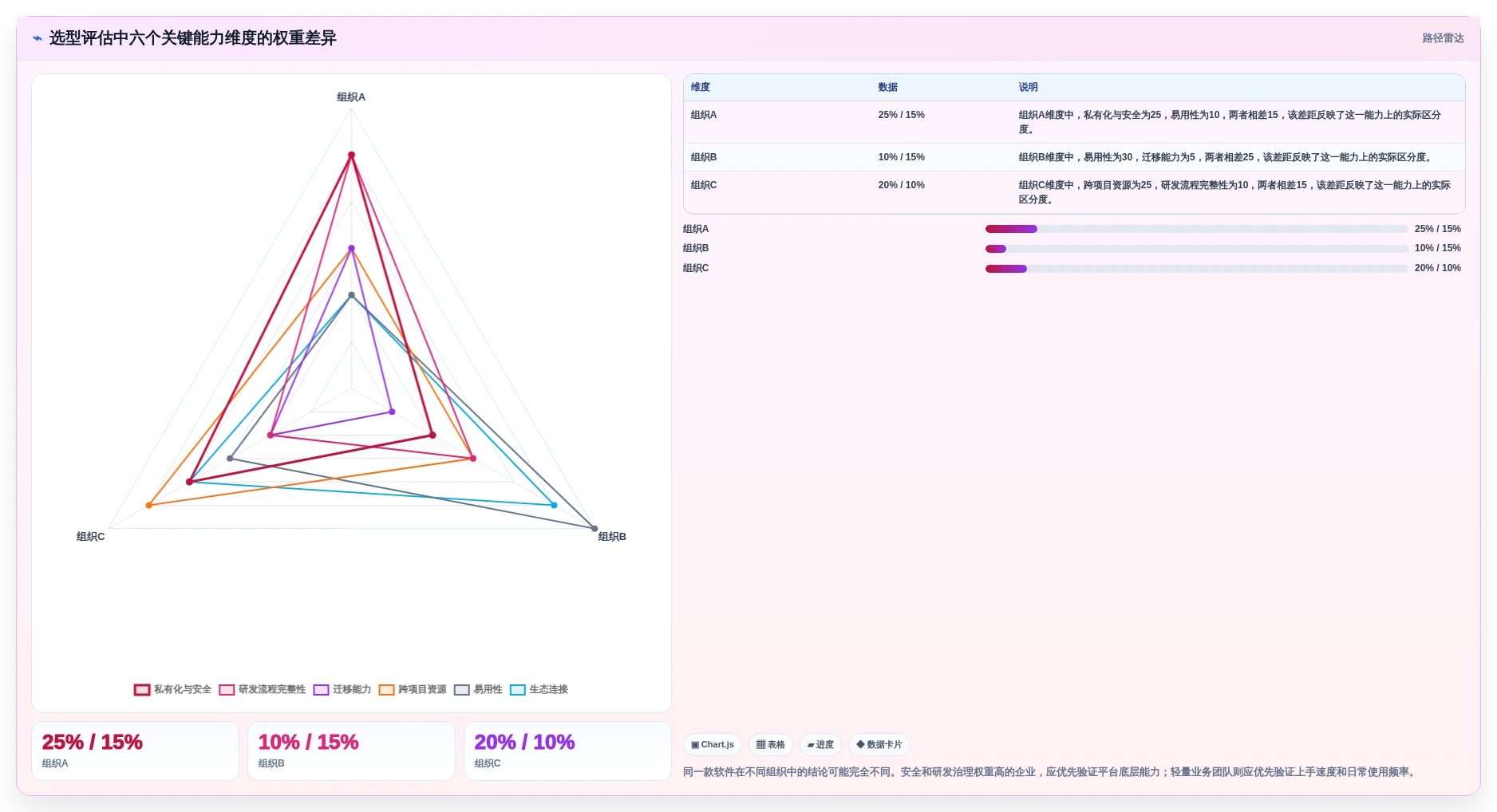The height and width of the screenshot is (812, 1497).
Task: Click the 表格 tag chip
Action: coord(771,744)
